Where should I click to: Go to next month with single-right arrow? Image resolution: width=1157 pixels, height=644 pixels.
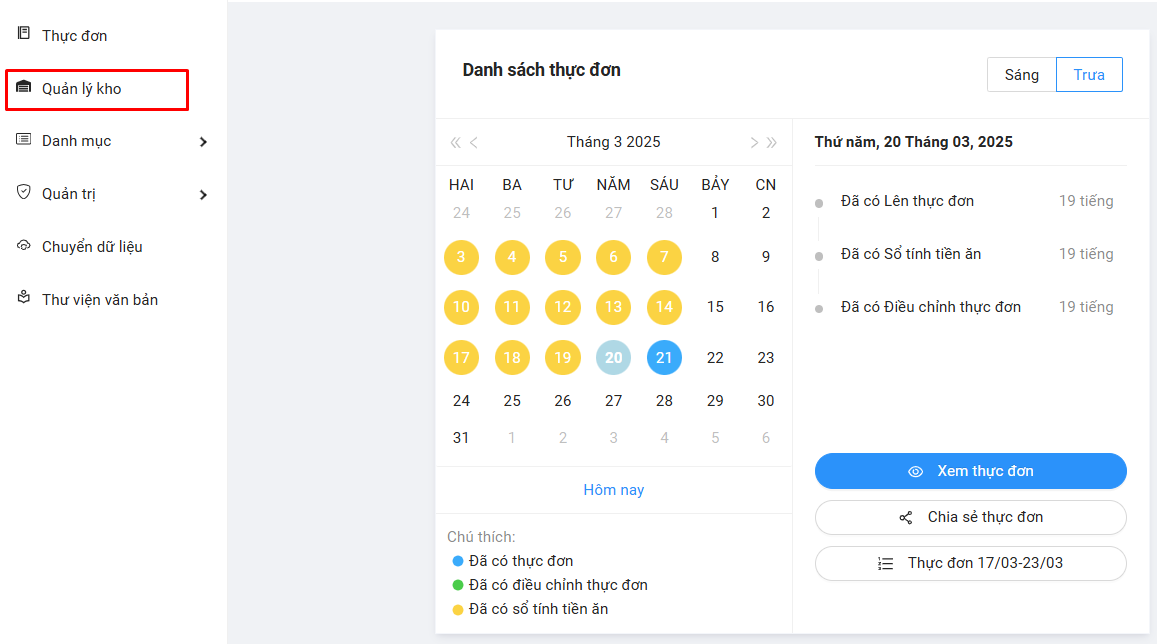click(754, 142)
